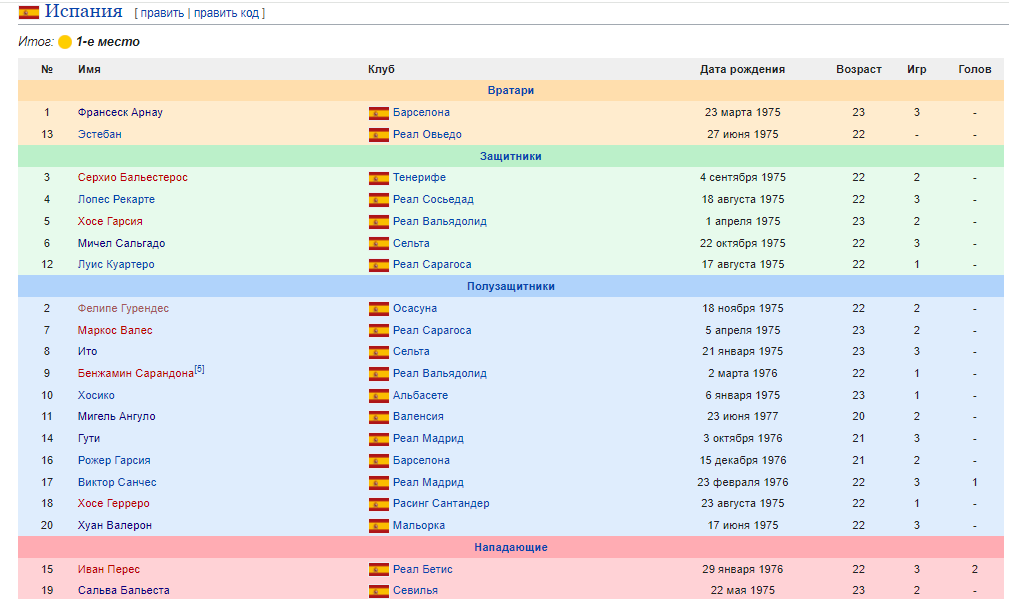Screen dimensions: 1009x599
Task: Click the flag icon next to Расинг Сантандер
Action: pyautogui.click(x=378, y=504)
